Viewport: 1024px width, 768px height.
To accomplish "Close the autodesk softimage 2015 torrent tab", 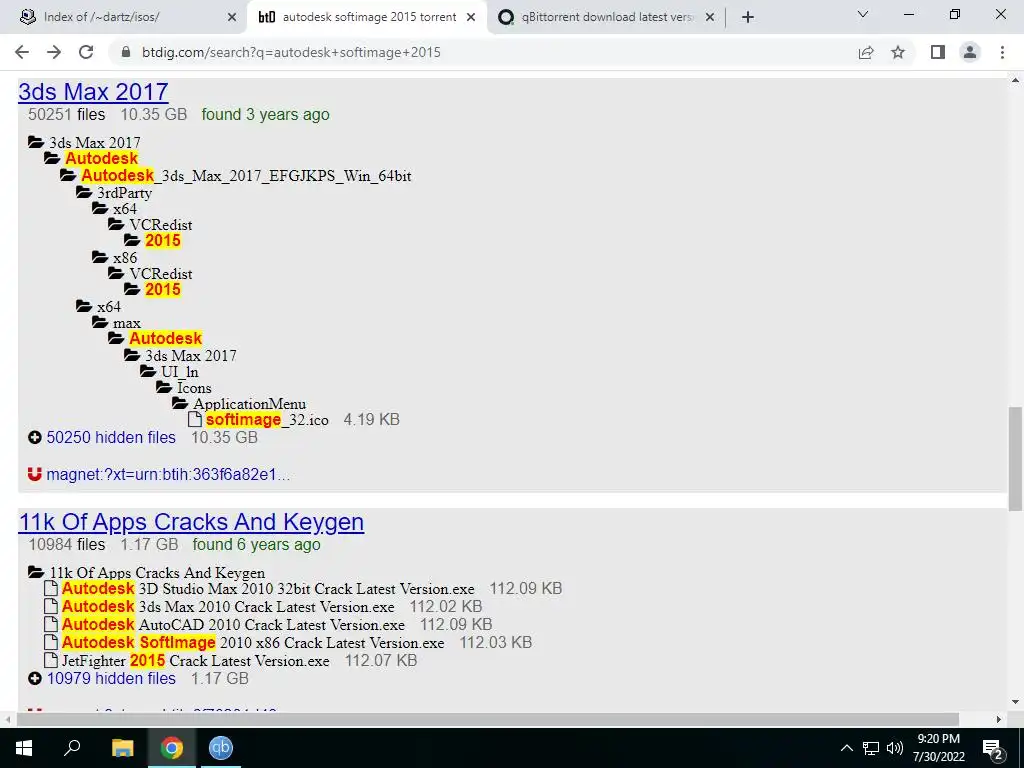I will pos(471,18).
